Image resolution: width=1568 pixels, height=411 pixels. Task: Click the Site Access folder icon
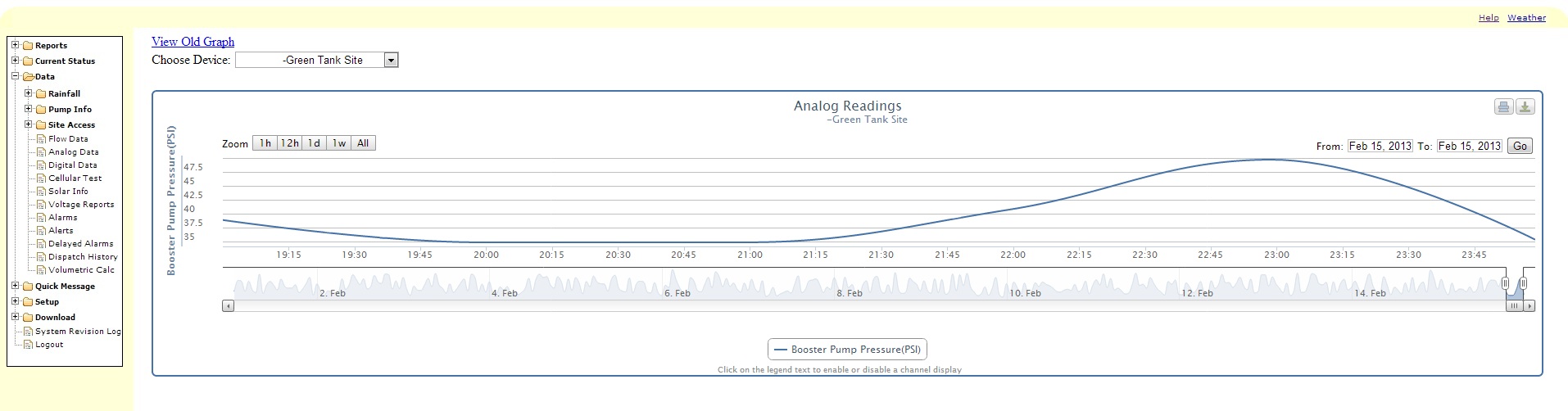(41, 125)
